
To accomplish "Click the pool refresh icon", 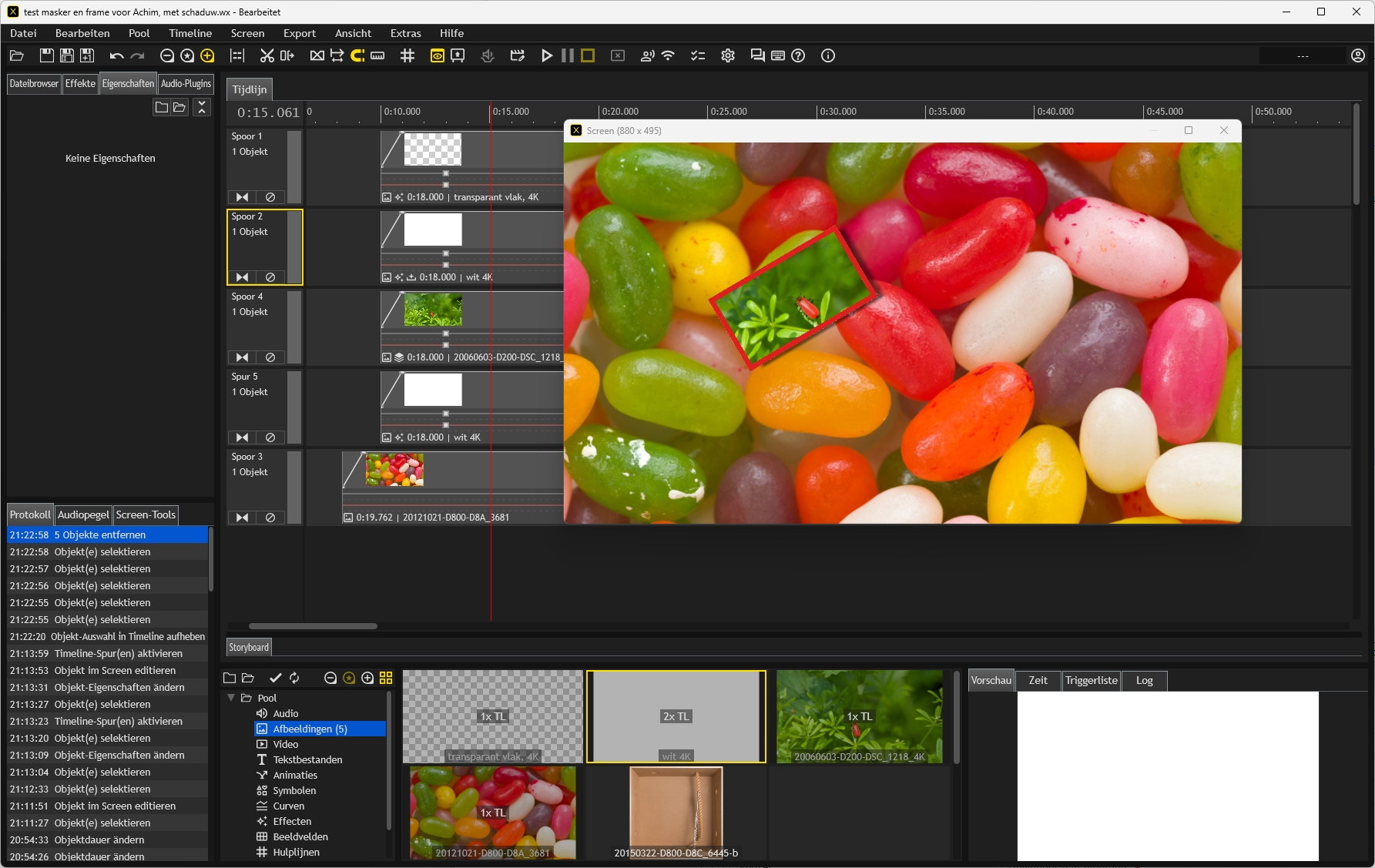I will tap(294, 678).
